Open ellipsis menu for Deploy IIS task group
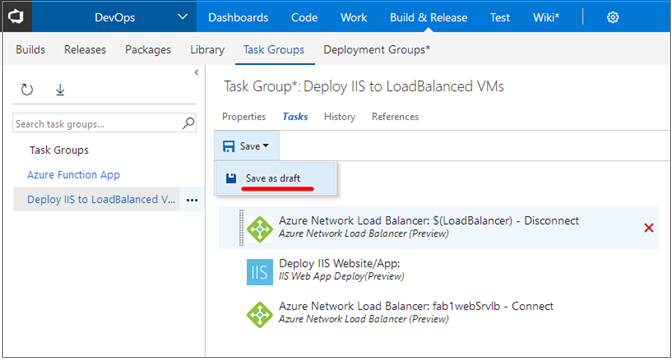672x360 pixels. point(192,200)
